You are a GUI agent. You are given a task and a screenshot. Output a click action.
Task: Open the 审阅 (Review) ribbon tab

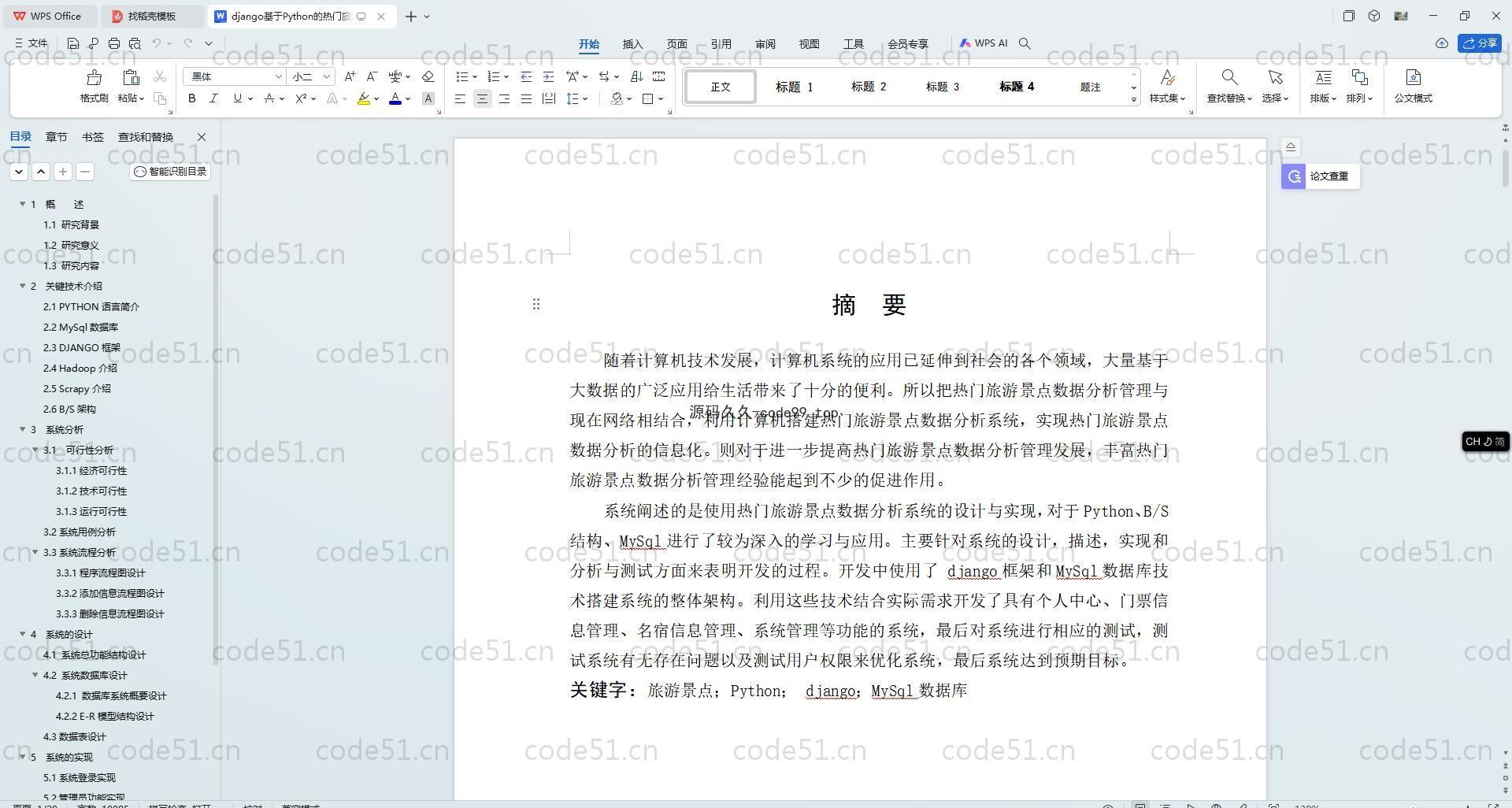pos(765,44)
